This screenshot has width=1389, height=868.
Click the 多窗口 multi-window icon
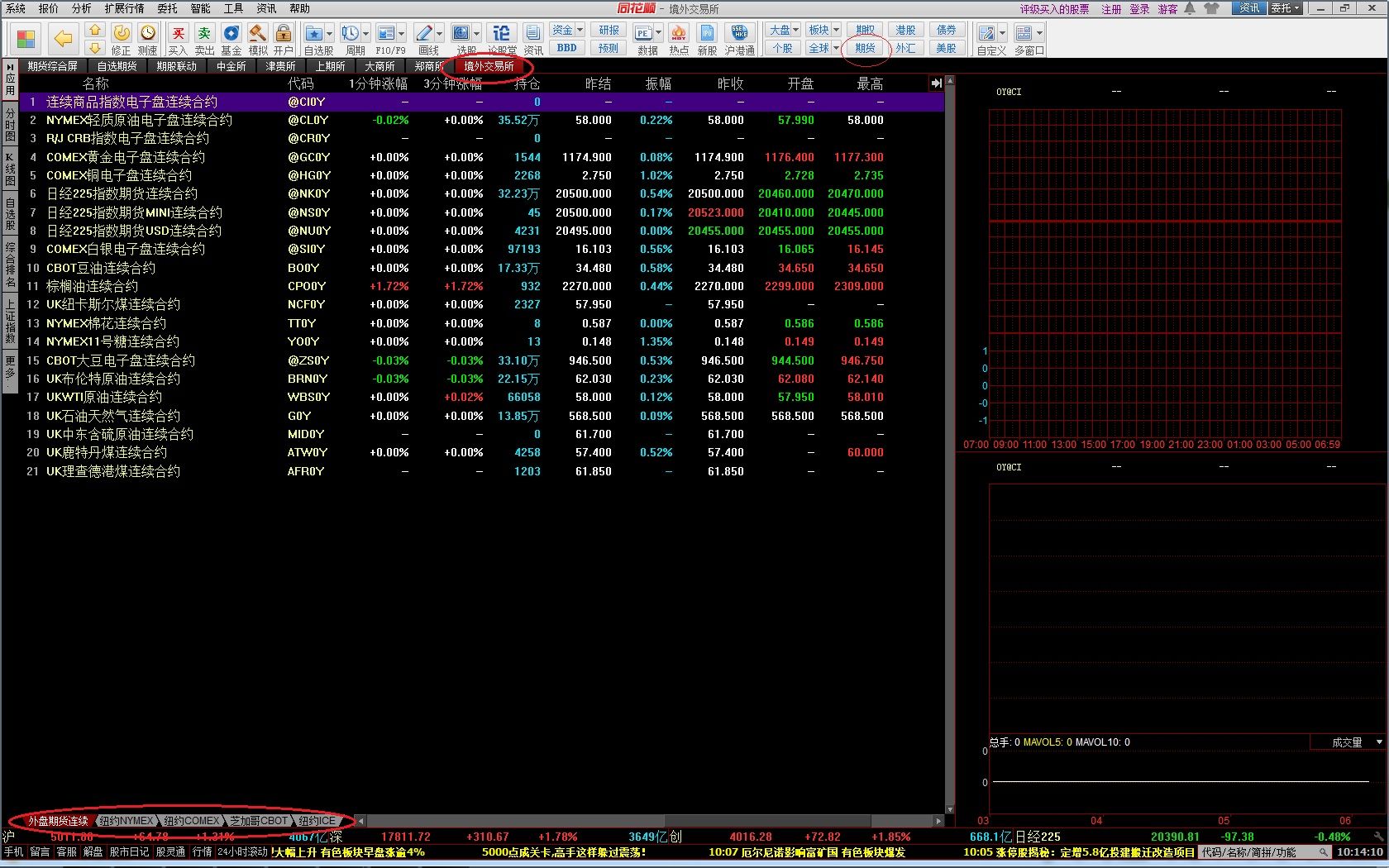coord(1024,33)
